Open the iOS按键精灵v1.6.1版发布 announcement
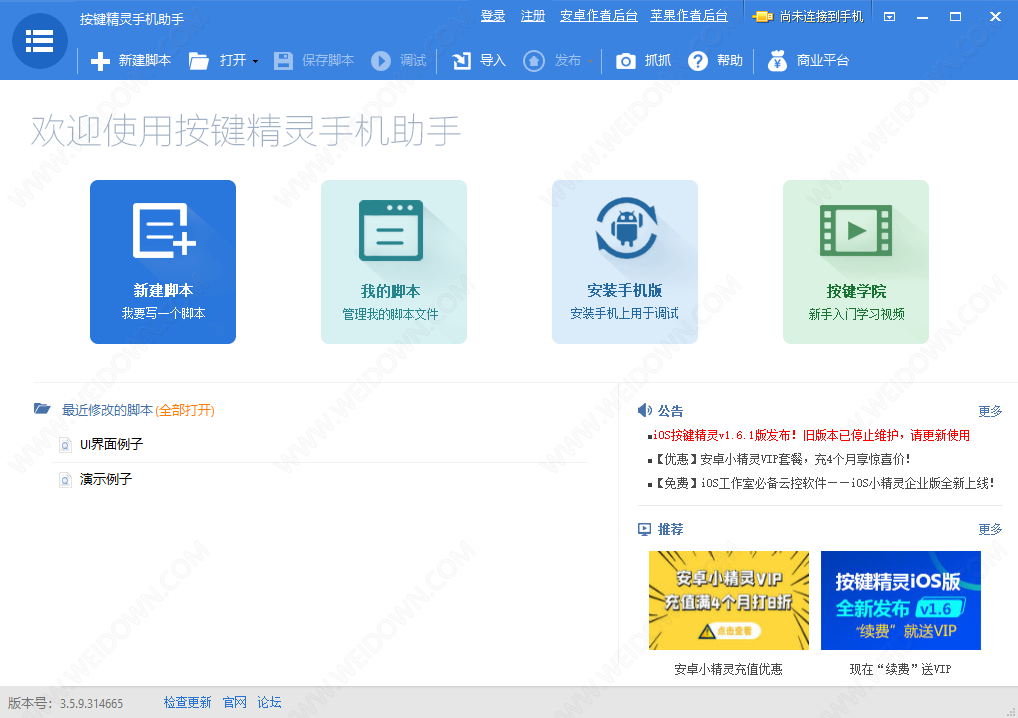 811,436
